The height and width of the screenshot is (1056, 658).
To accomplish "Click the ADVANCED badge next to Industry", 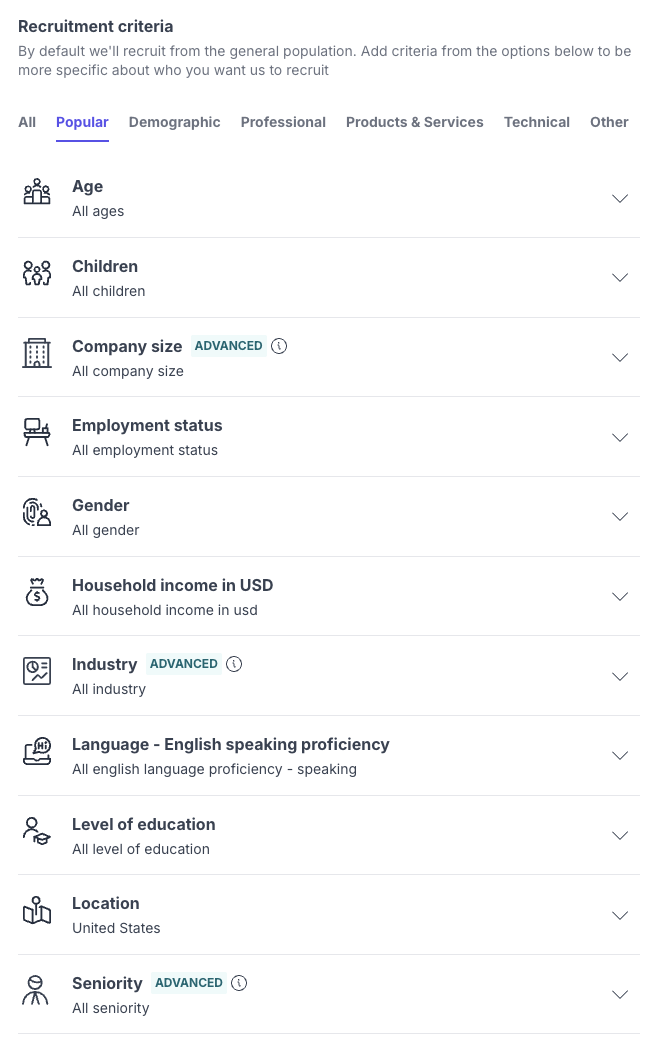I will (184, 664).
